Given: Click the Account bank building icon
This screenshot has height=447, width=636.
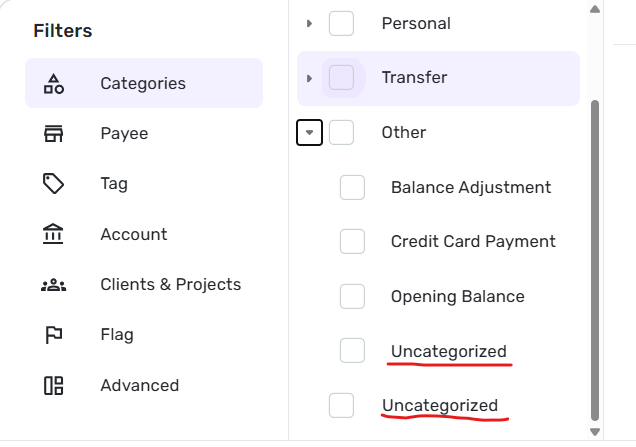Looking at the screenshot, I should [53, 234].
